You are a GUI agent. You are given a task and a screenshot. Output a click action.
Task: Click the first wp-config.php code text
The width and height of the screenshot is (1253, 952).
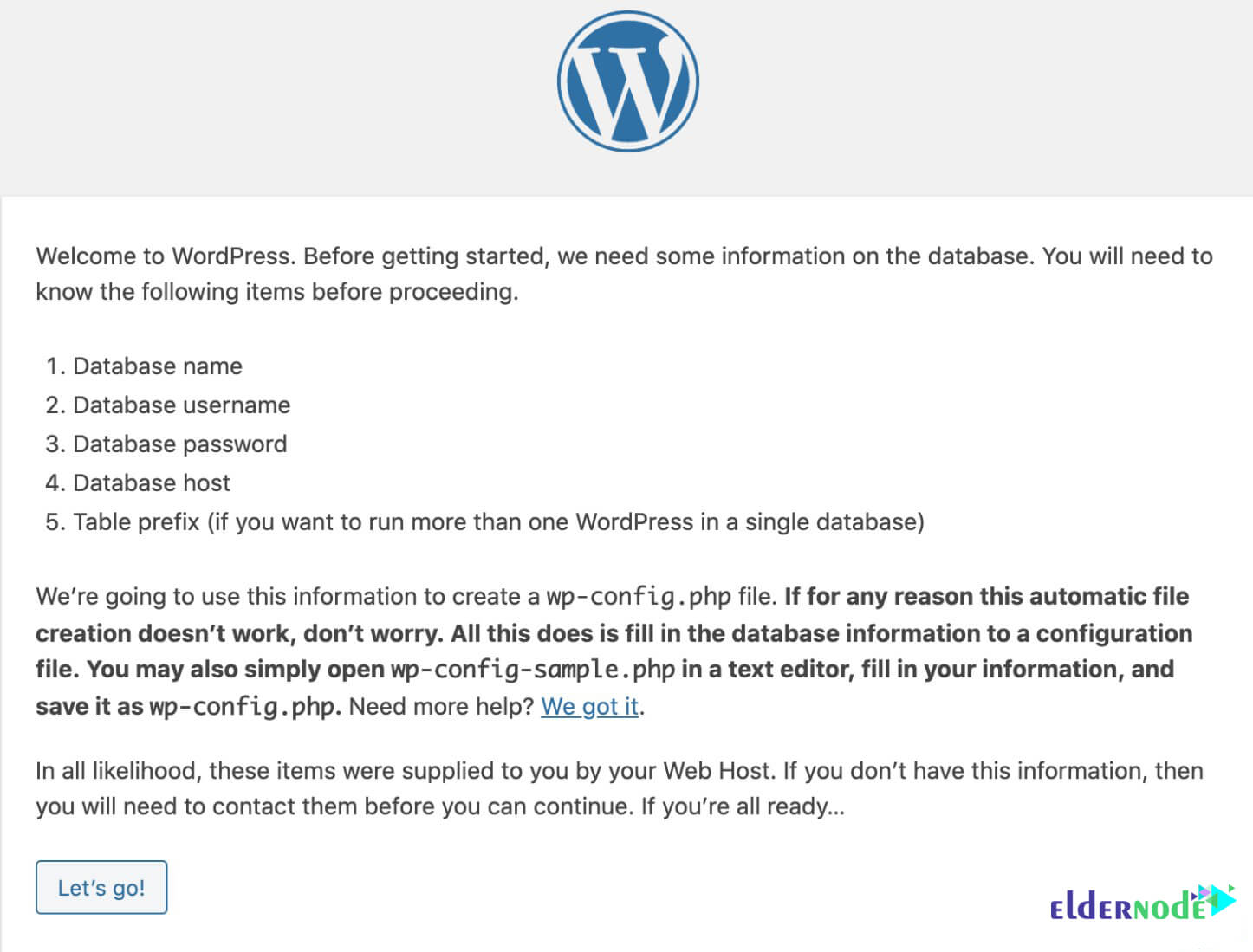point(639,597)
